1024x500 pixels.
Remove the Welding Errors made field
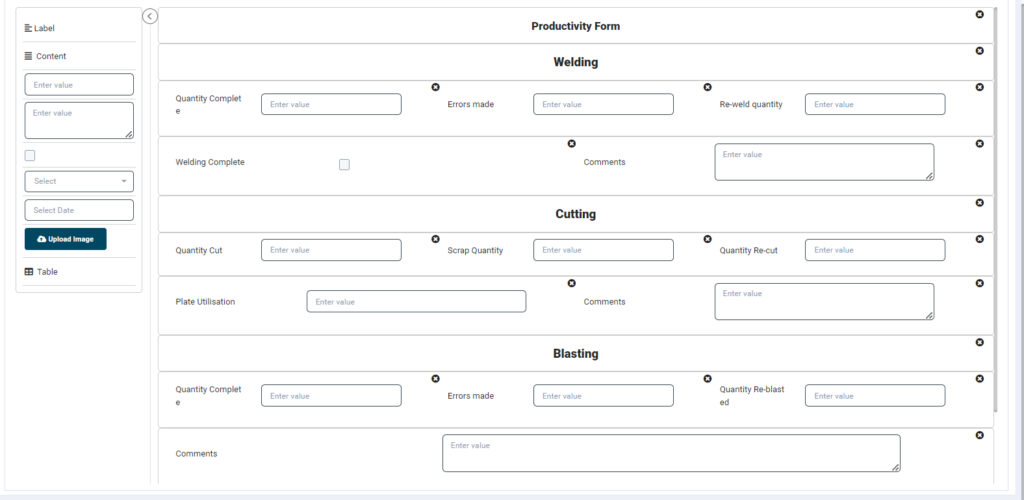(x=707, y=87)
